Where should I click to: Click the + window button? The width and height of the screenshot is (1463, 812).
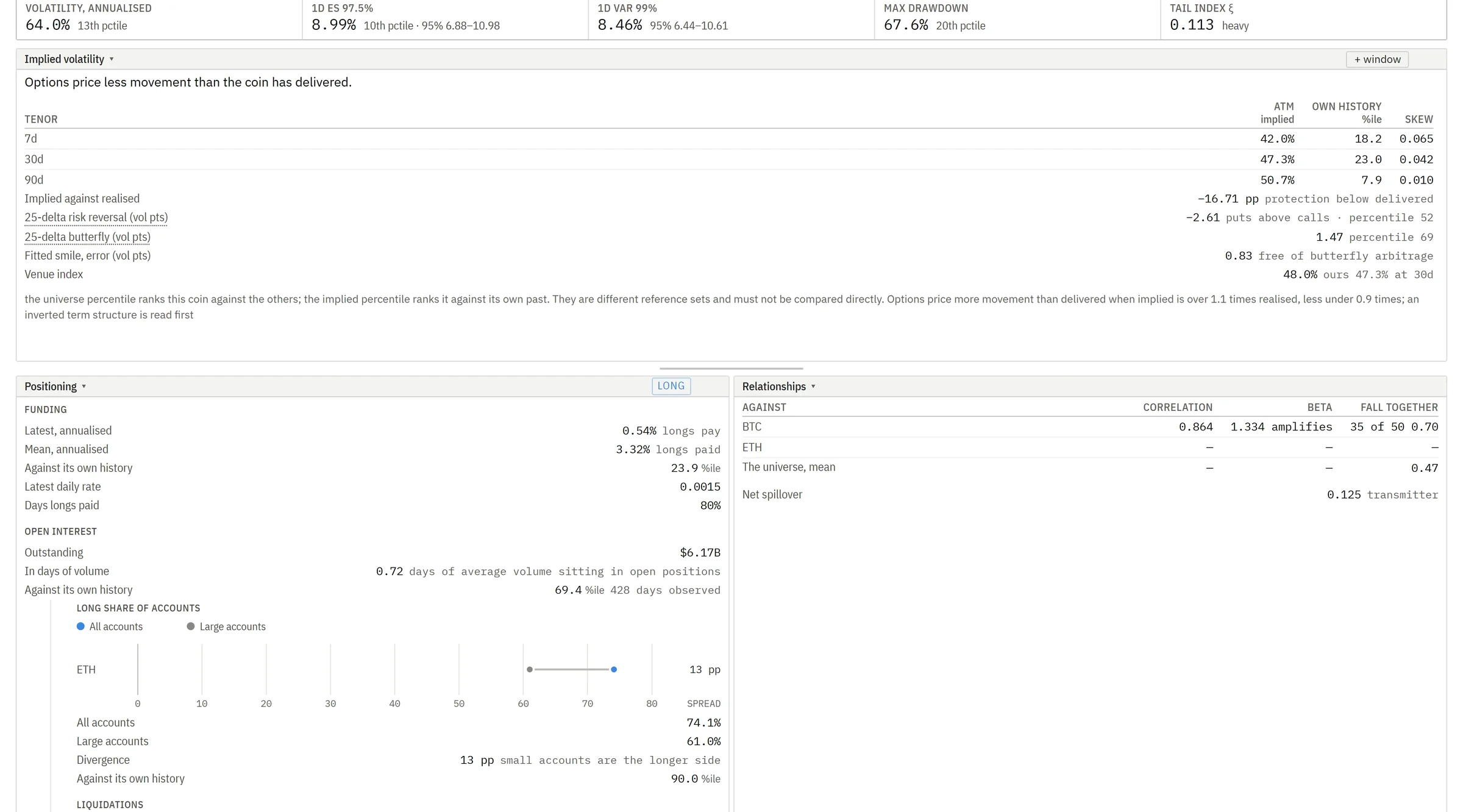(1377, 59)
